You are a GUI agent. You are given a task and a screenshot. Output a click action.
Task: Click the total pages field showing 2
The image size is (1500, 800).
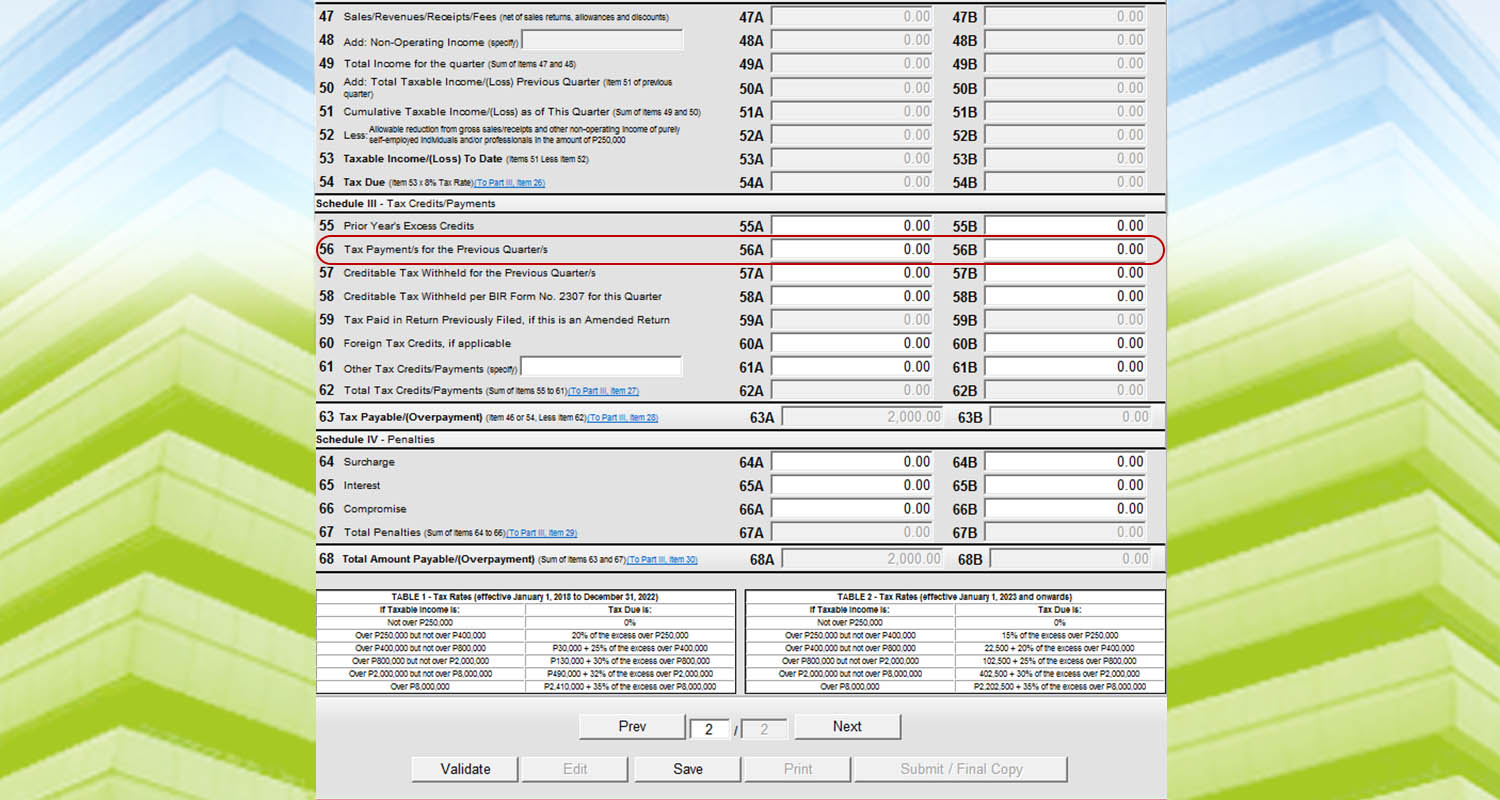tap(765, 729)
